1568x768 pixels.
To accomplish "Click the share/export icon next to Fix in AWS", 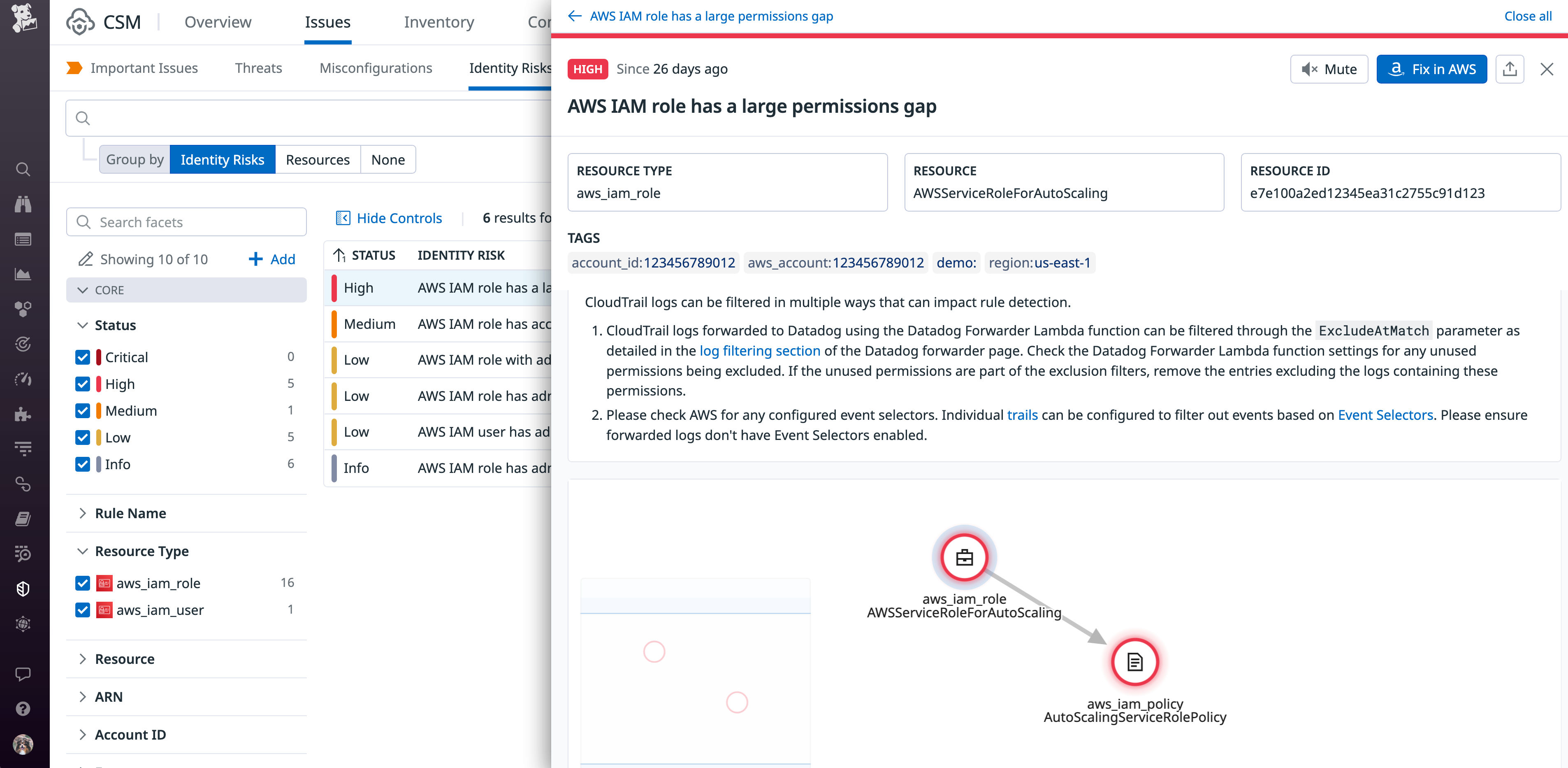I will [x=1510, y=69].
